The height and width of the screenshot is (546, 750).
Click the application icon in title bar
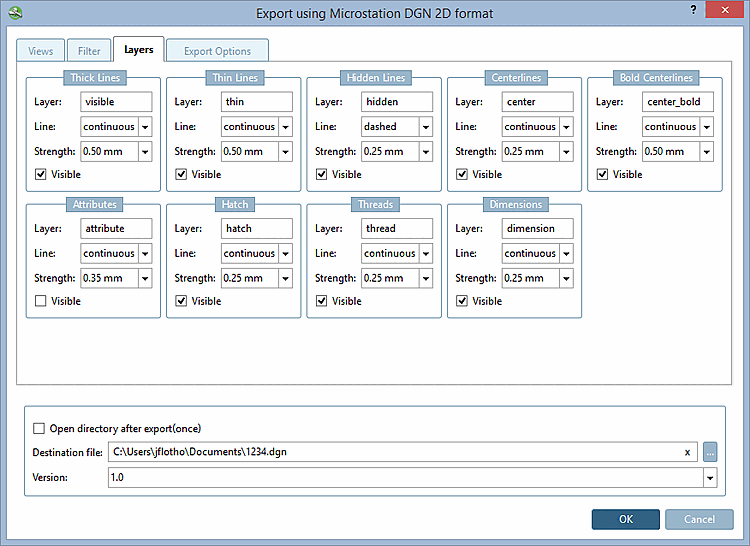[x=12, y=12]
